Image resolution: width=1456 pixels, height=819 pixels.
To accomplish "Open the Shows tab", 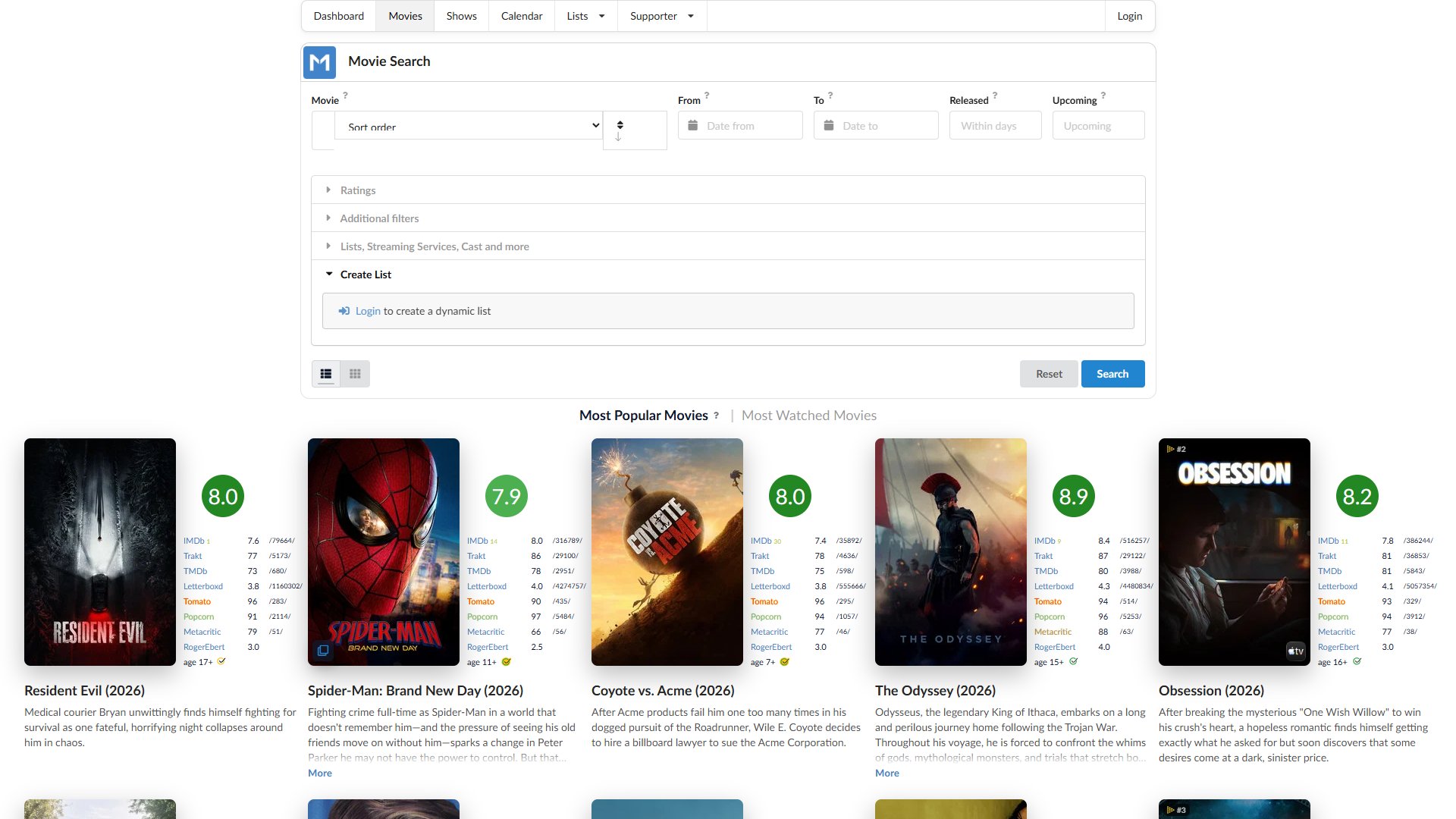I will 461,16.
